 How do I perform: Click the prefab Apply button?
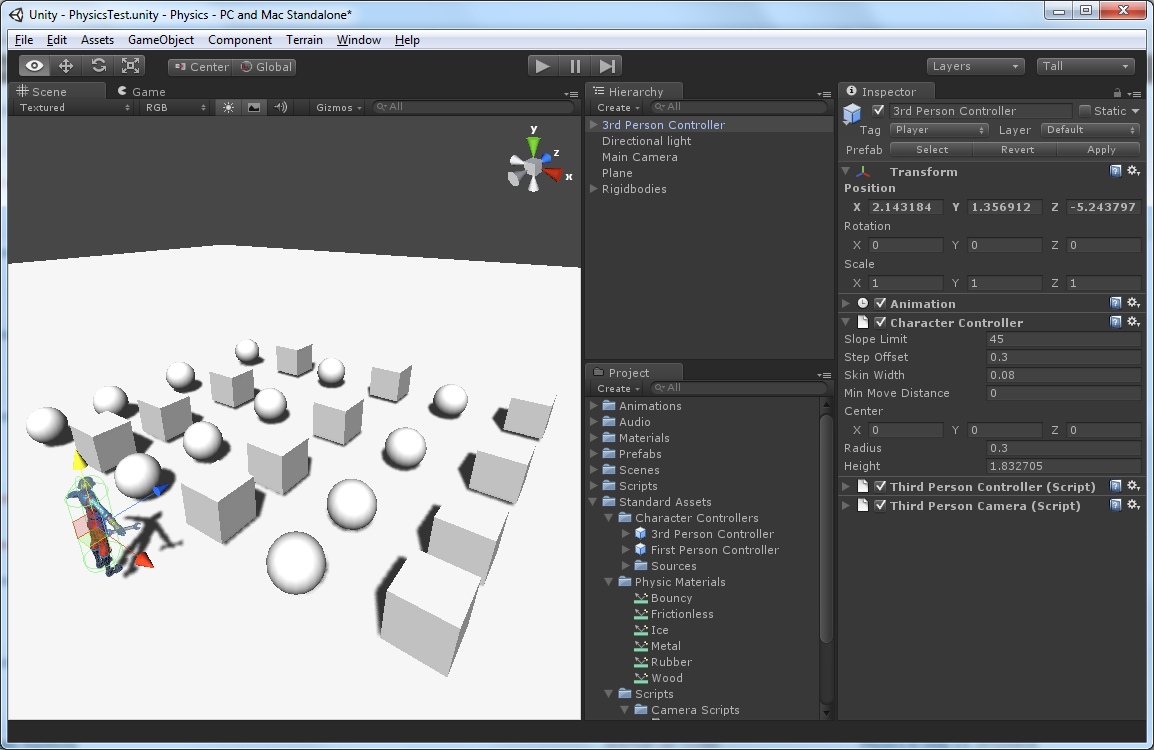click(x=1101, y=149)
